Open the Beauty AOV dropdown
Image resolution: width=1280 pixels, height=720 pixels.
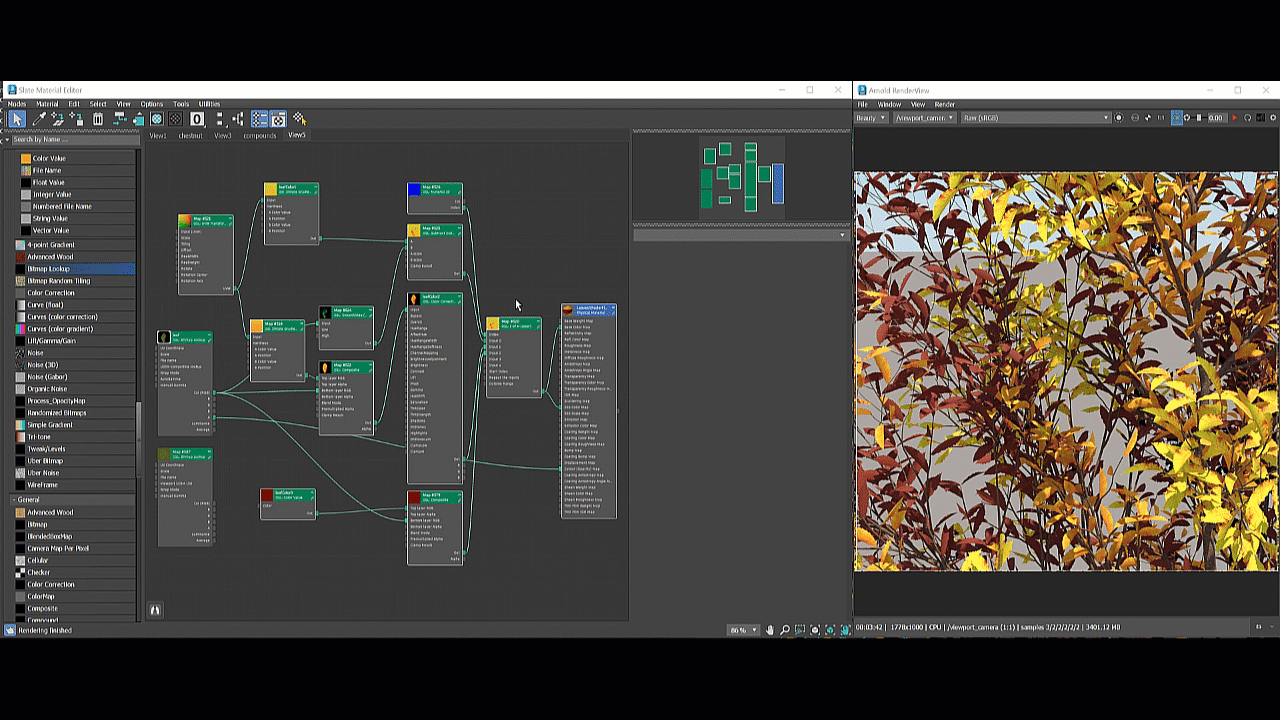(x=871, y=118)
